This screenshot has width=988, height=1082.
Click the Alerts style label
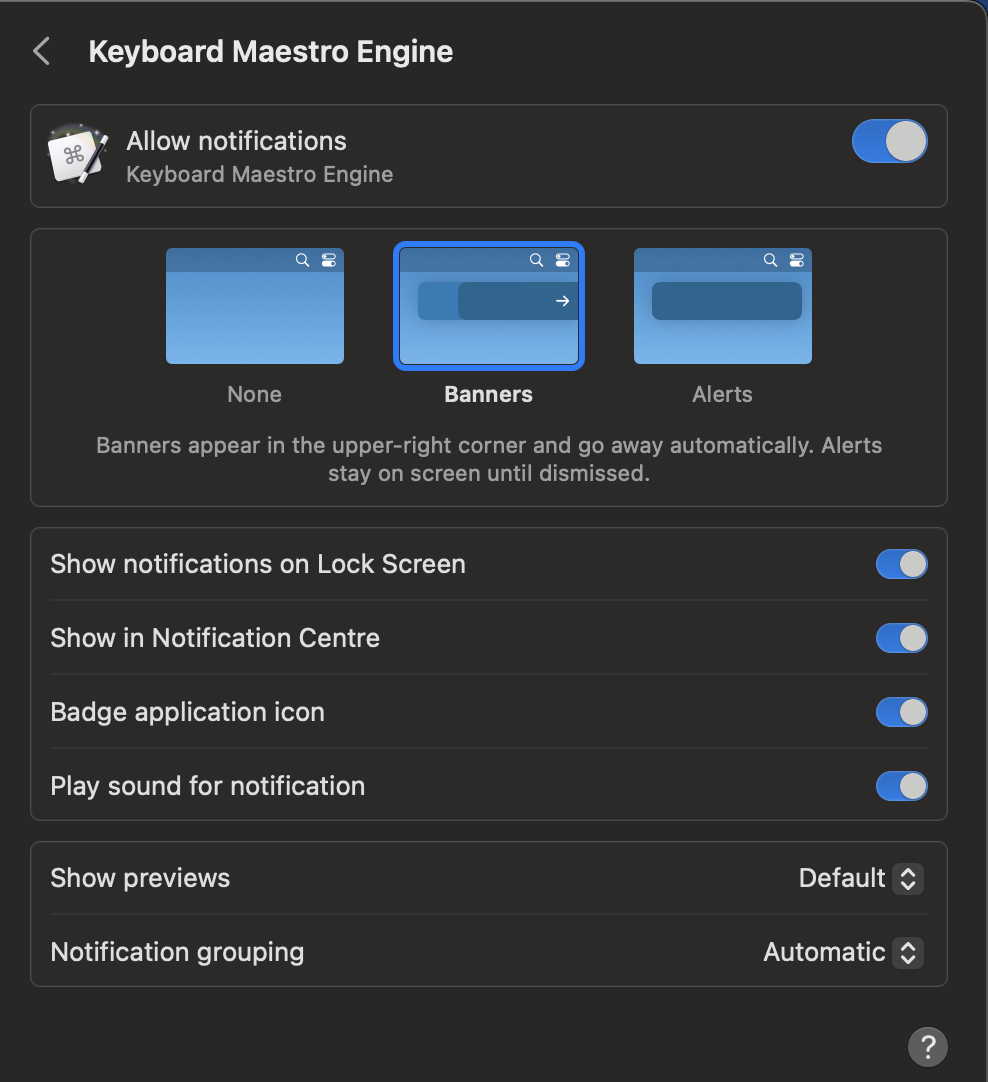pyautogui.click(x=722, y=394)
